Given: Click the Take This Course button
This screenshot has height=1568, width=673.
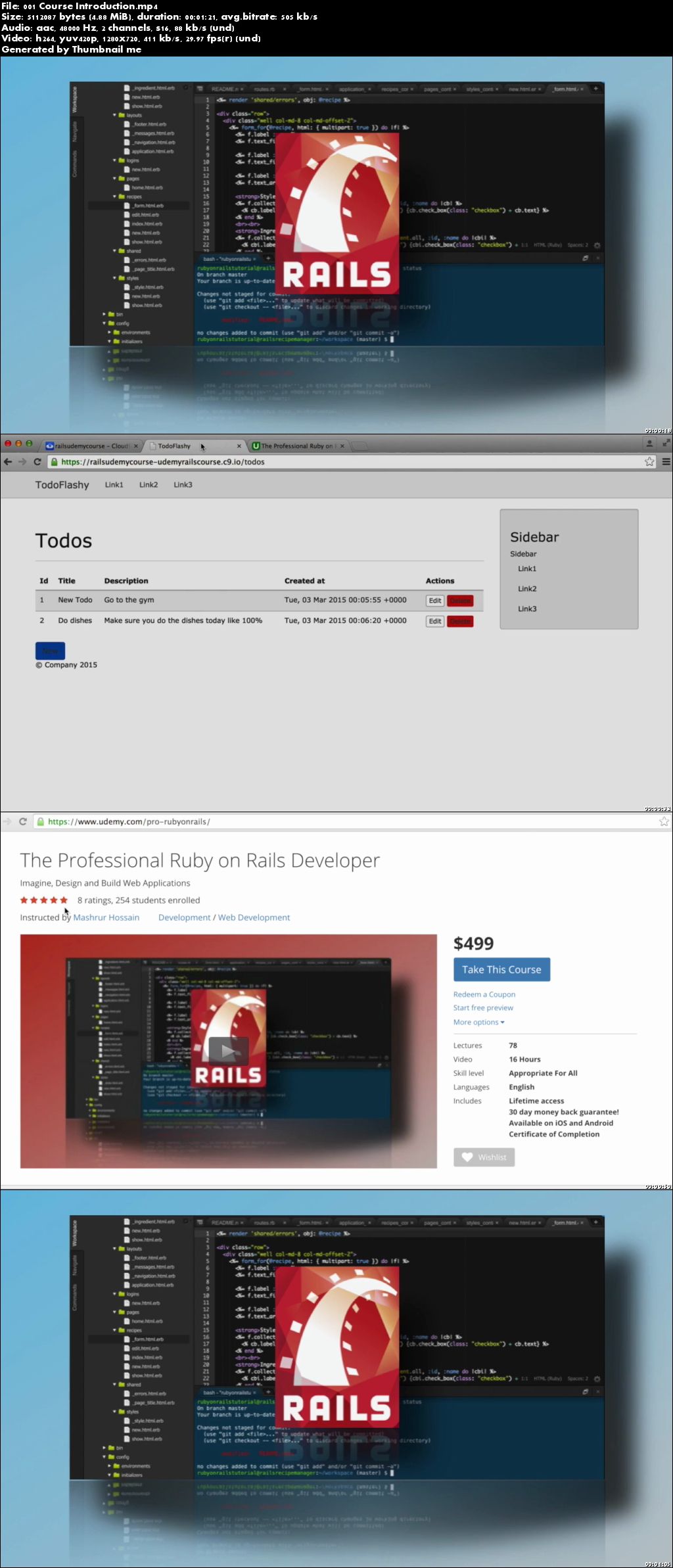Looking at the screenshot, I should 501,969.
